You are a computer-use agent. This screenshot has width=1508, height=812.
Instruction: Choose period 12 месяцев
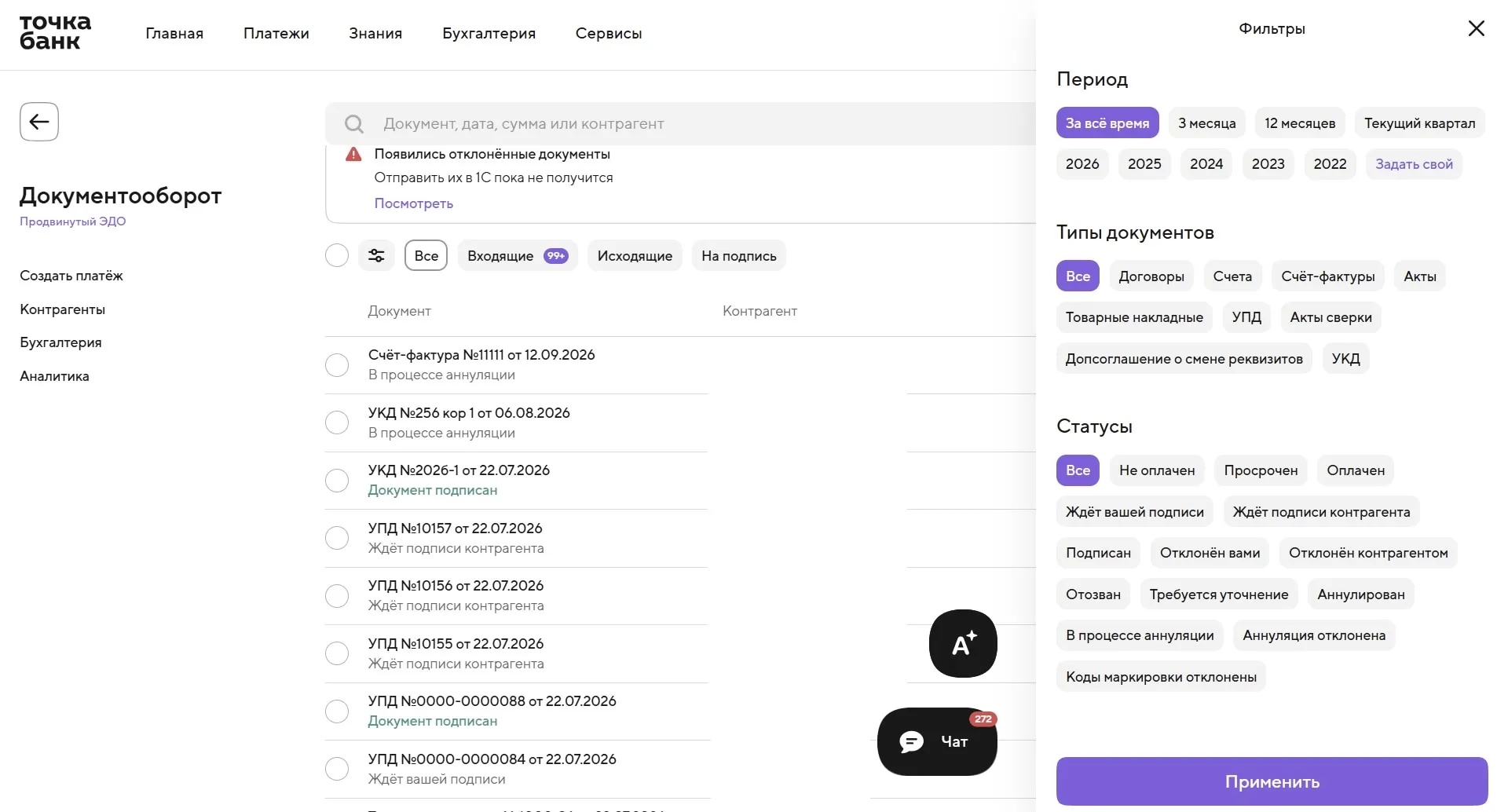(1300, 123)
